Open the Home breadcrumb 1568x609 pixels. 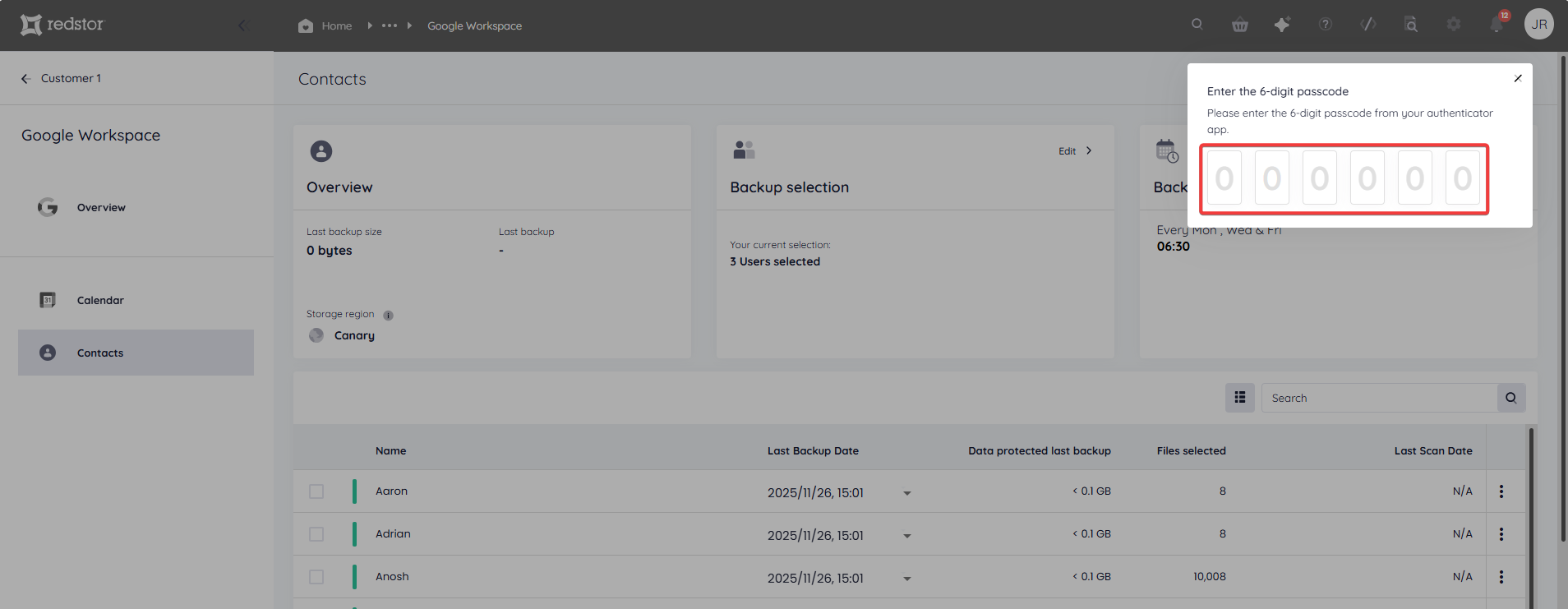point(325,25)
